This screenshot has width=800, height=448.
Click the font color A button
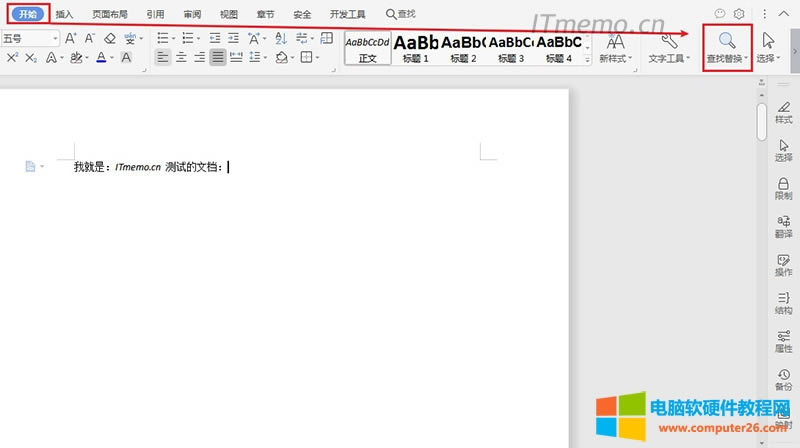tap(100, 58)
